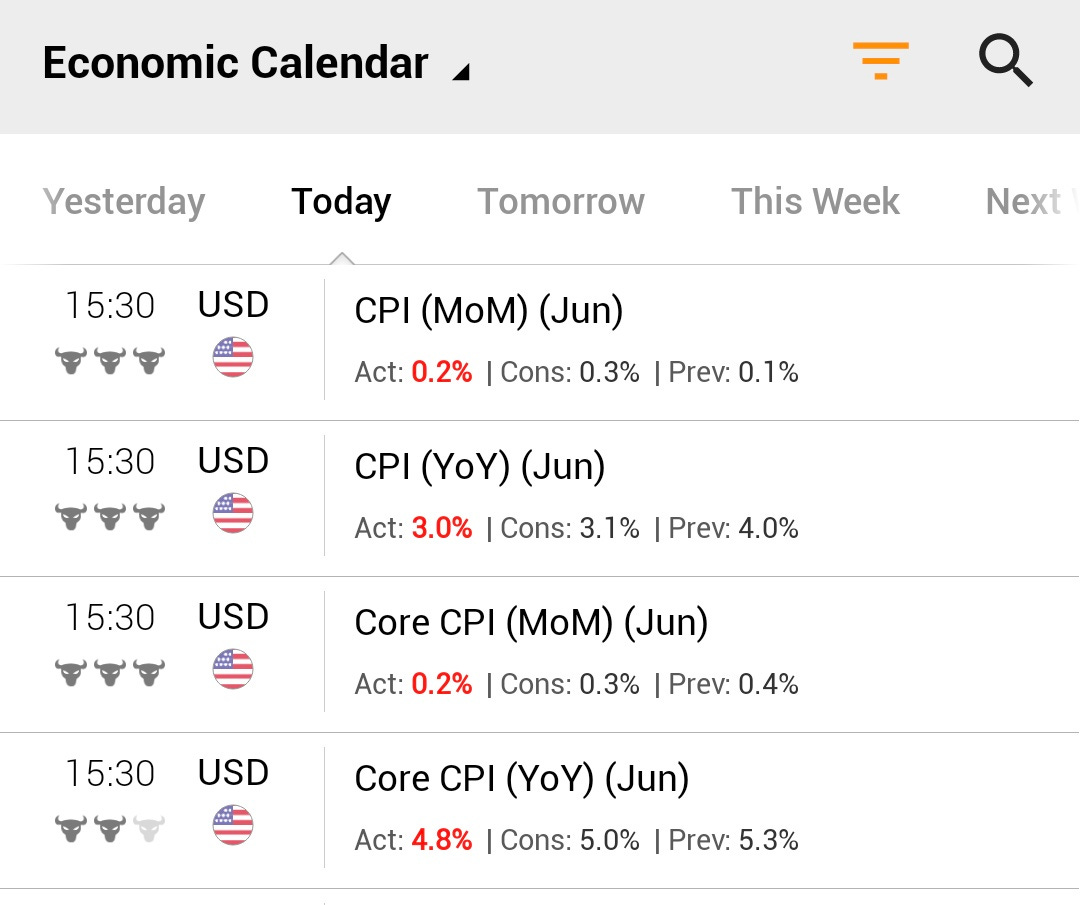The image size is (1080, 905).
Task: Switch to the Yesterday tab
Action: (x=124, y=202)
